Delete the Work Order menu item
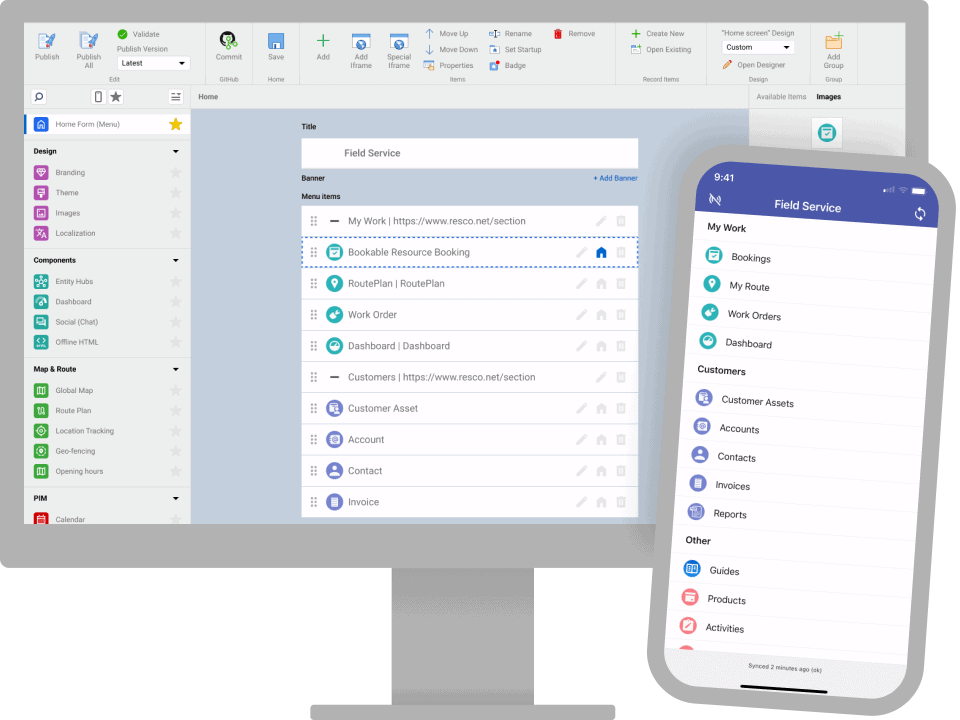The image size is (960, 720). pos(621,315)
